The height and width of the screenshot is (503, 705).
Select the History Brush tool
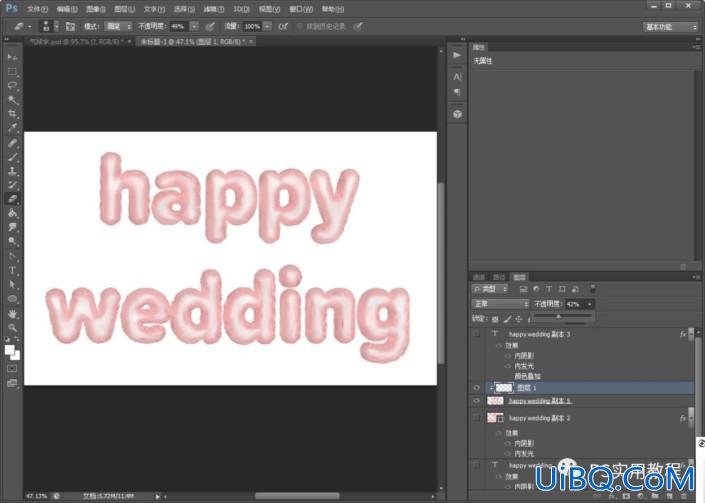click(x=12, y=185)
